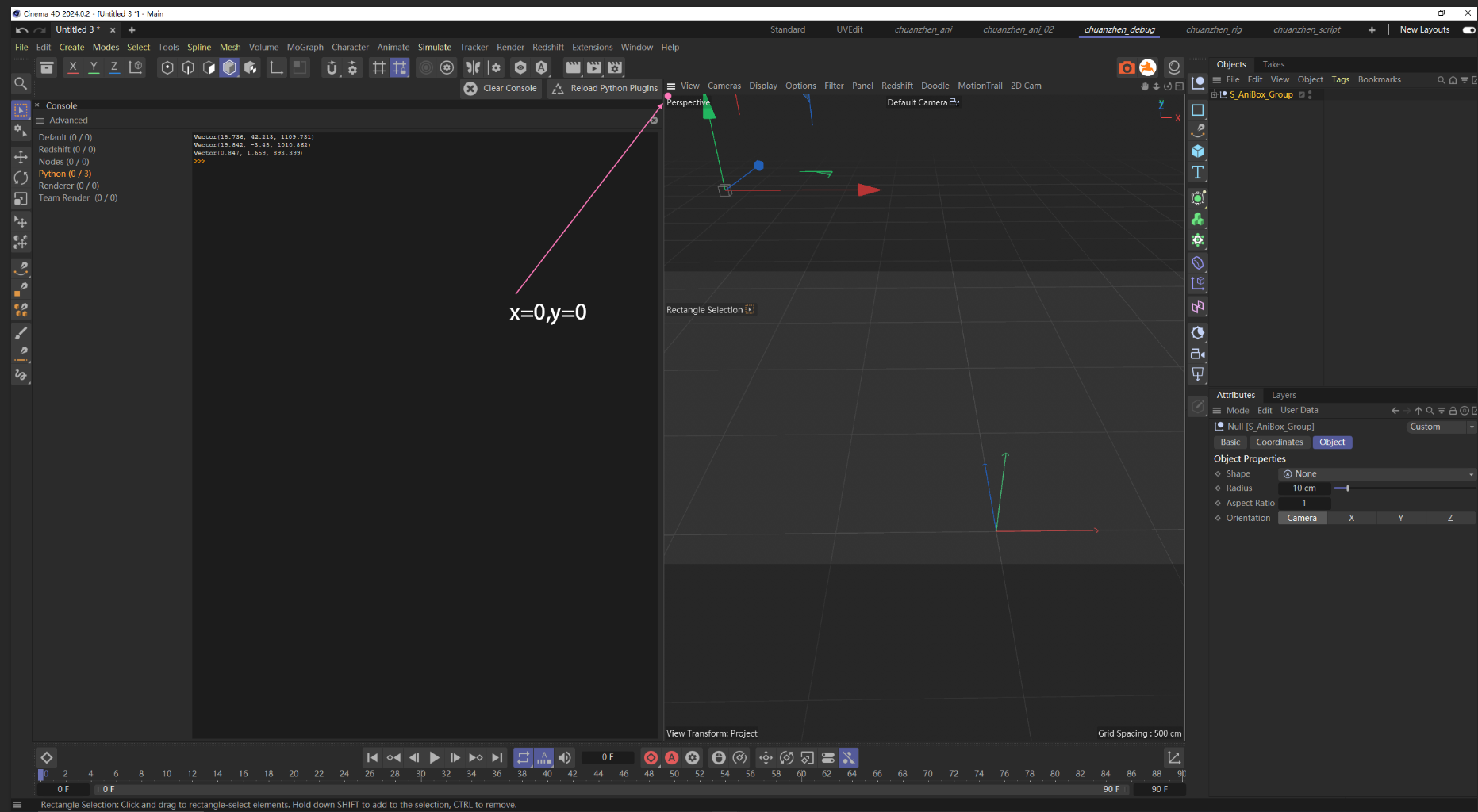Toggle the Z axis lock icon
Viewport: 1478px width, 812px height.
(x=114, y=67)
